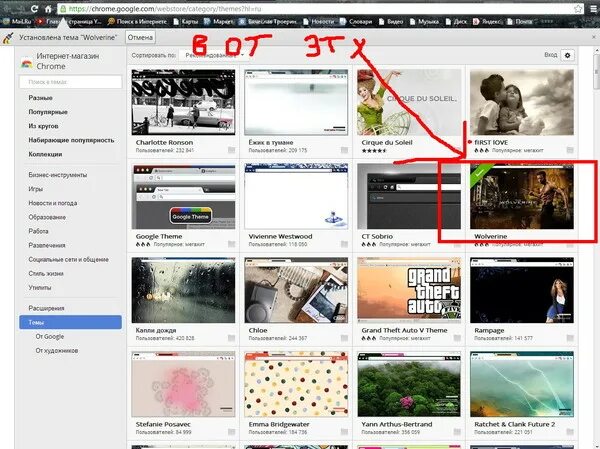The height and width of the screenshot is (449, 600).
Task: Close the theme installed notification bar
Action: pos(593,37)
